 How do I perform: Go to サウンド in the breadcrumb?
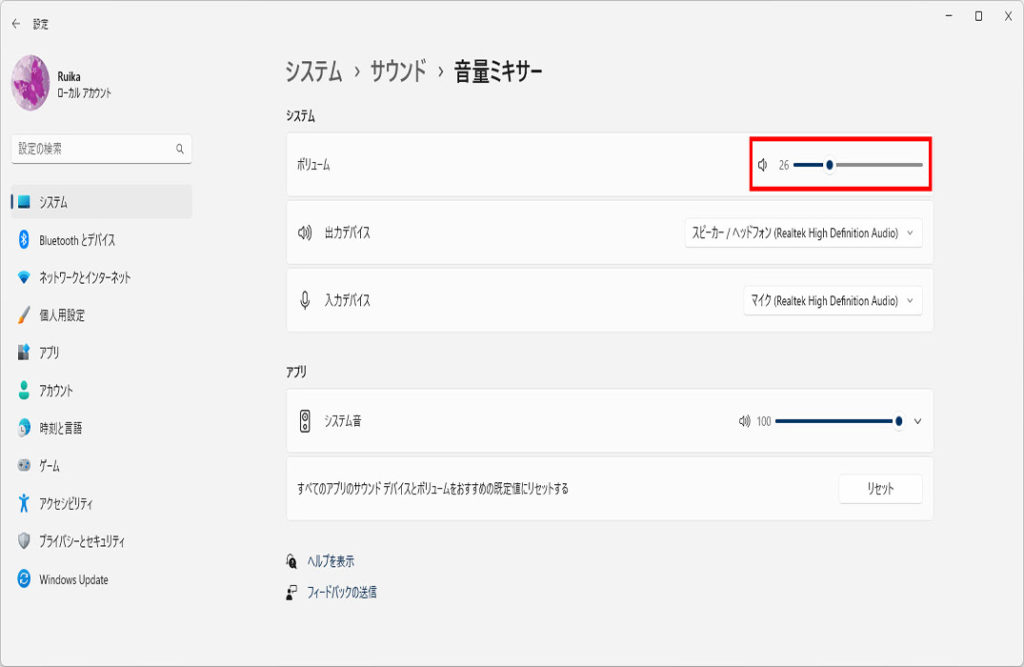coord(398,72)
